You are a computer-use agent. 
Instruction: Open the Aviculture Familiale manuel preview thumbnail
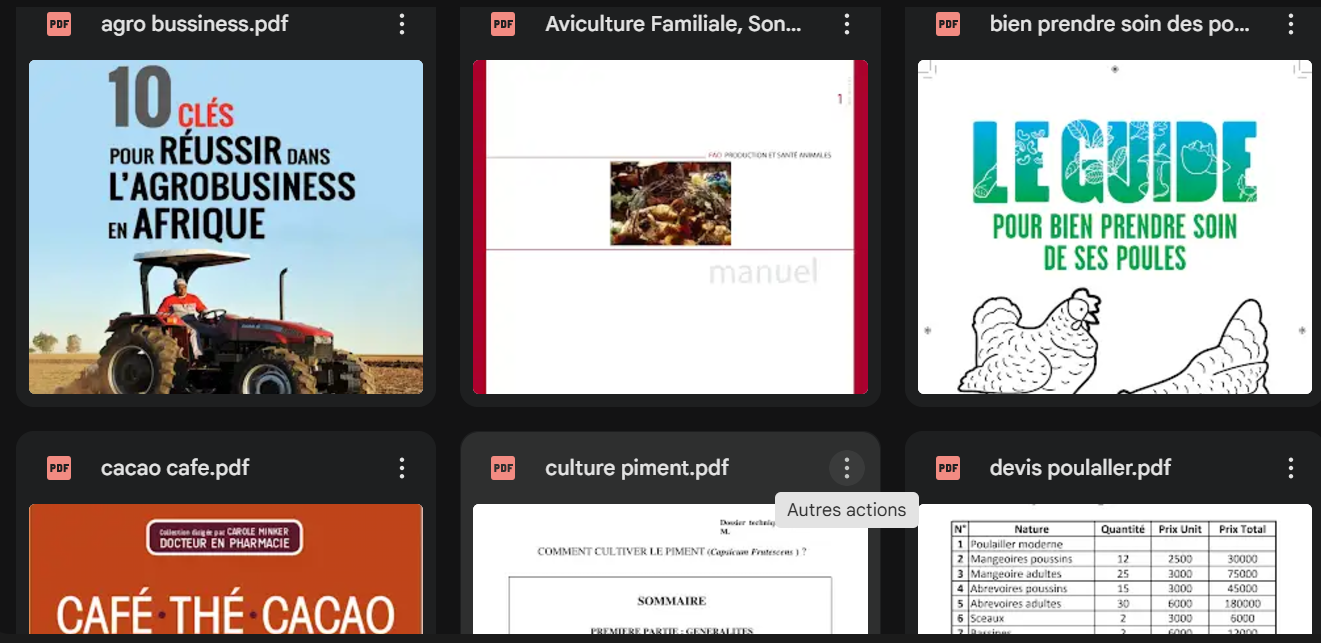[x=670, y=227]
